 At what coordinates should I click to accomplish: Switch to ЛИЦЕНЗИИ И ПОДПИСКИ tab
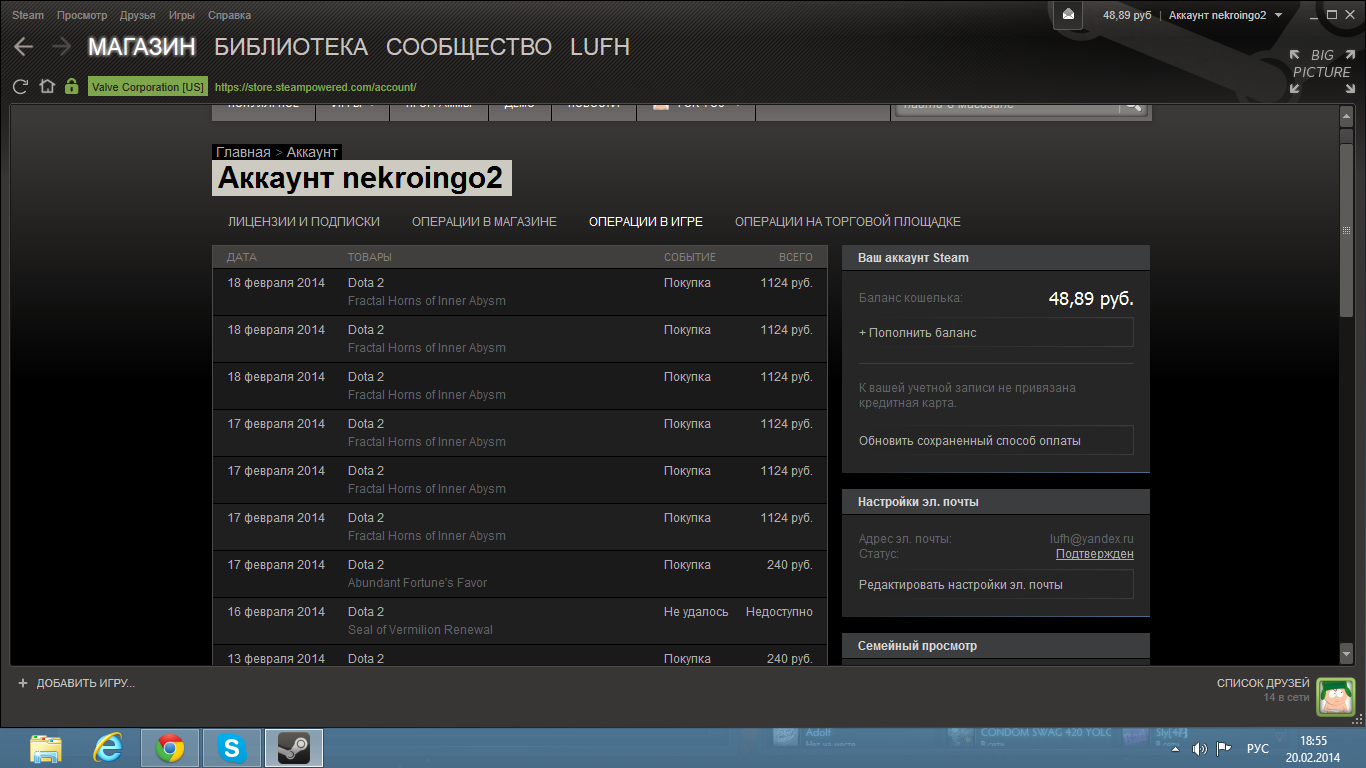coord(304,222)
